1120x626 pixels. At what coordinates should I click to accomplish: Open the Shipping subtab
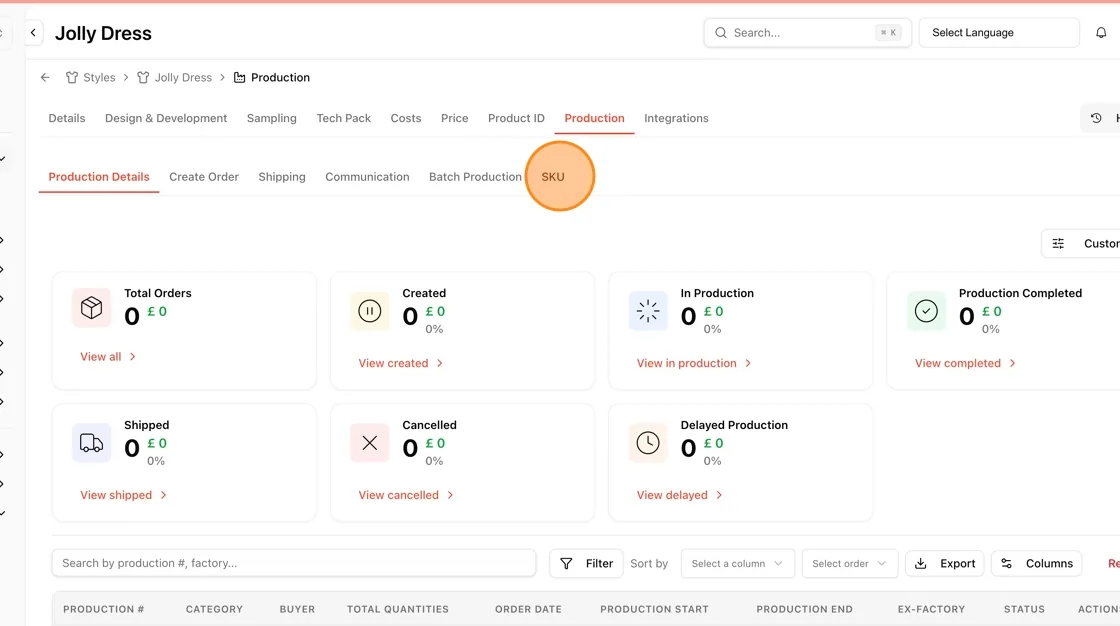coord(282,177)
